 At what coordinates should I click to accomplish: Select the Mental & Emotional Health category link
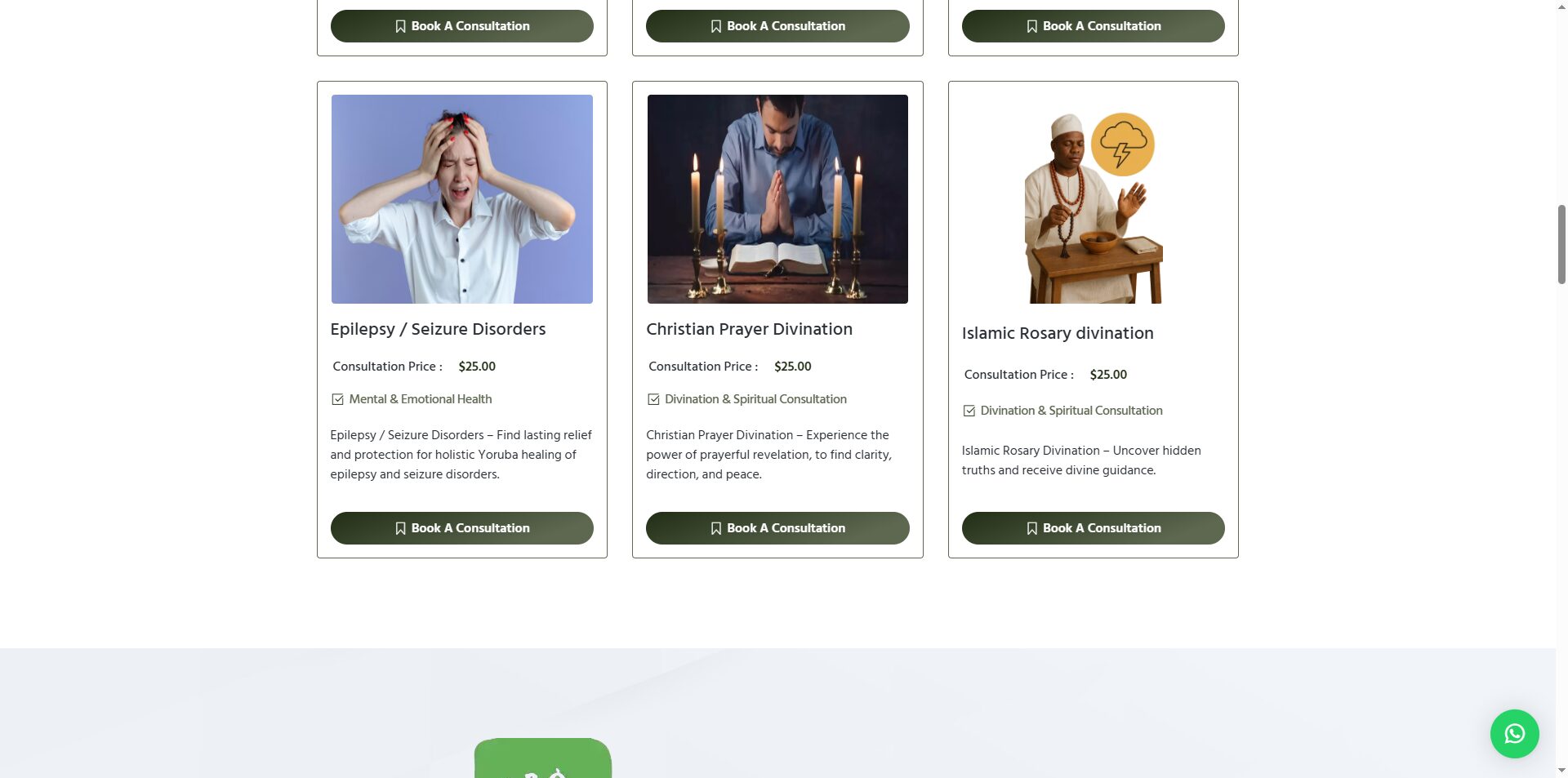click(x=420, y=399)
